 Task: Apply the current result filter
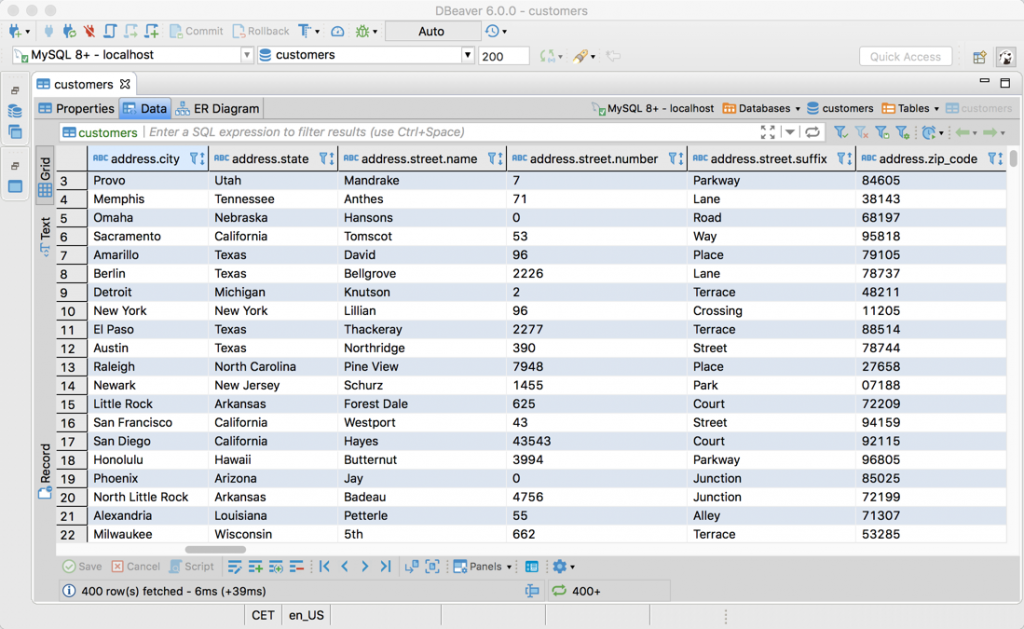point(841,131)
